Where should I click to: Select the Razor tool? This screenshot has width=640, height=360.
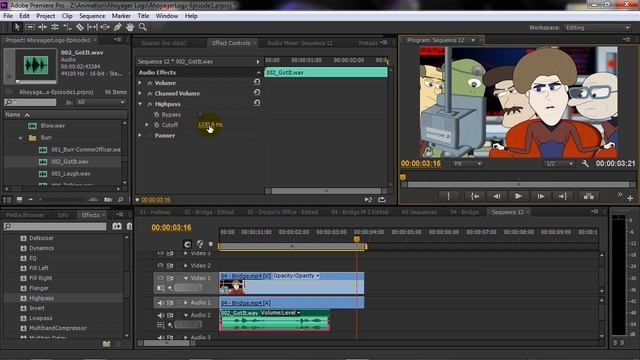click(x=80, y=27)
